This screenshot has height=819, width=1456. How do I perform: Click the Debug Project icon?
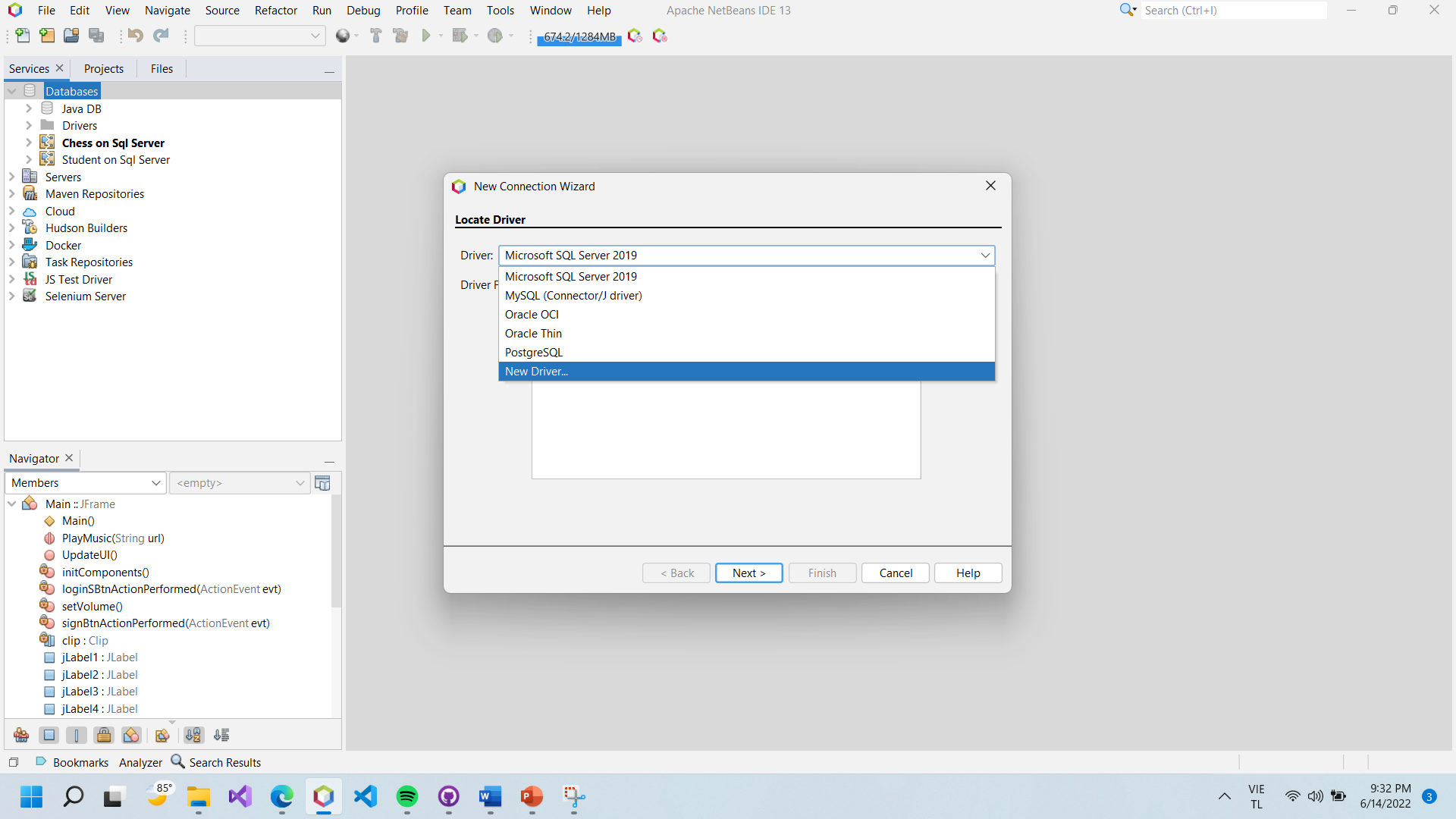tap(460, 36)
